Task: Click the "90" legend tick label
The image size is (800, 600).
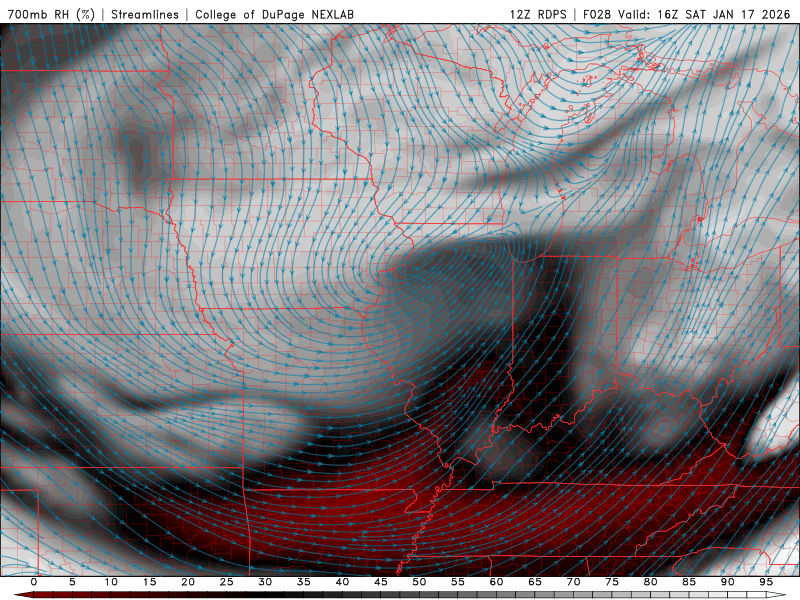Action: tap(727, 582)
